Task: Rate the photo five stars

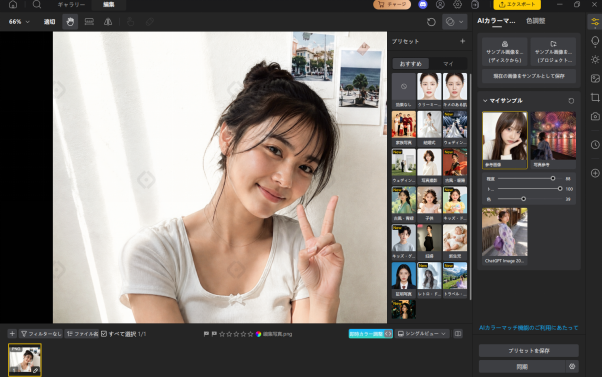Action: coord(250,334)
